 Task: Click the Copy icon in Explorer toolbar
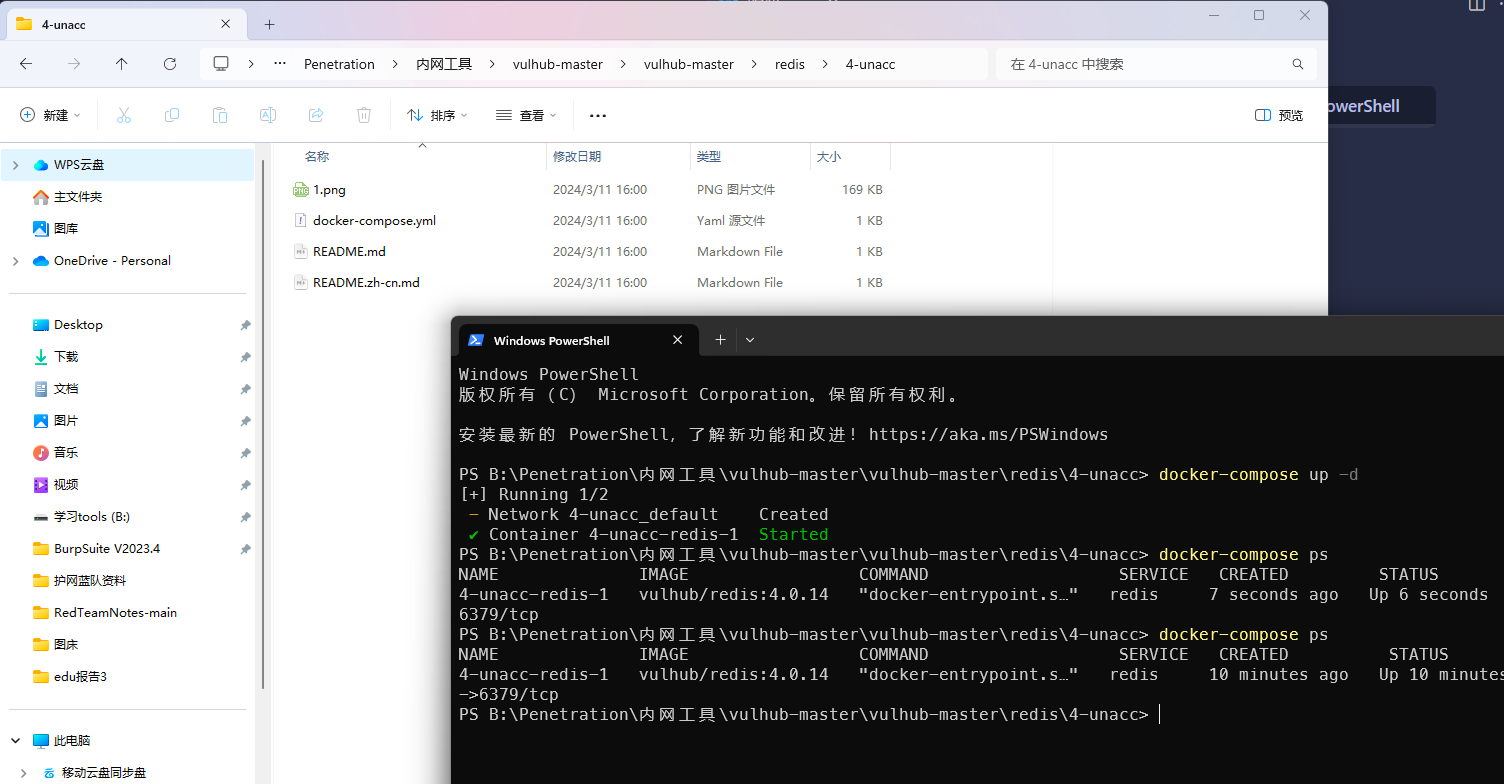point(172,115)
